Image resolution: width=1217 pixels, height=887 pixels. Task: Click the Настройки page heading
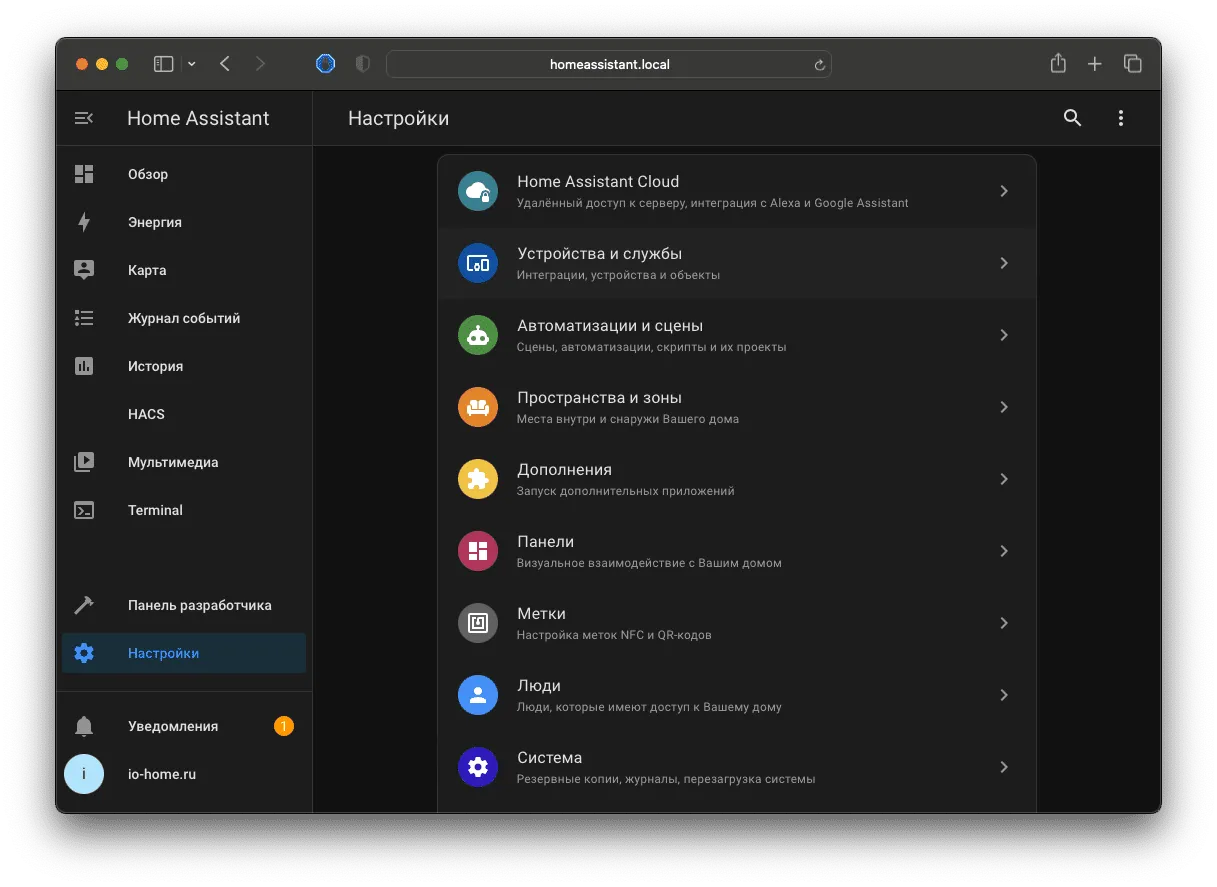398,118
